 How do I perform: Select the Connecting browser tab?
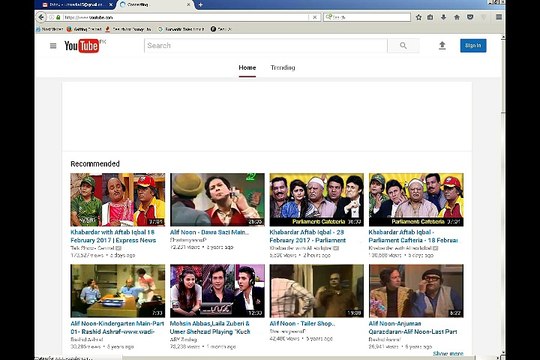coord(155,5)
